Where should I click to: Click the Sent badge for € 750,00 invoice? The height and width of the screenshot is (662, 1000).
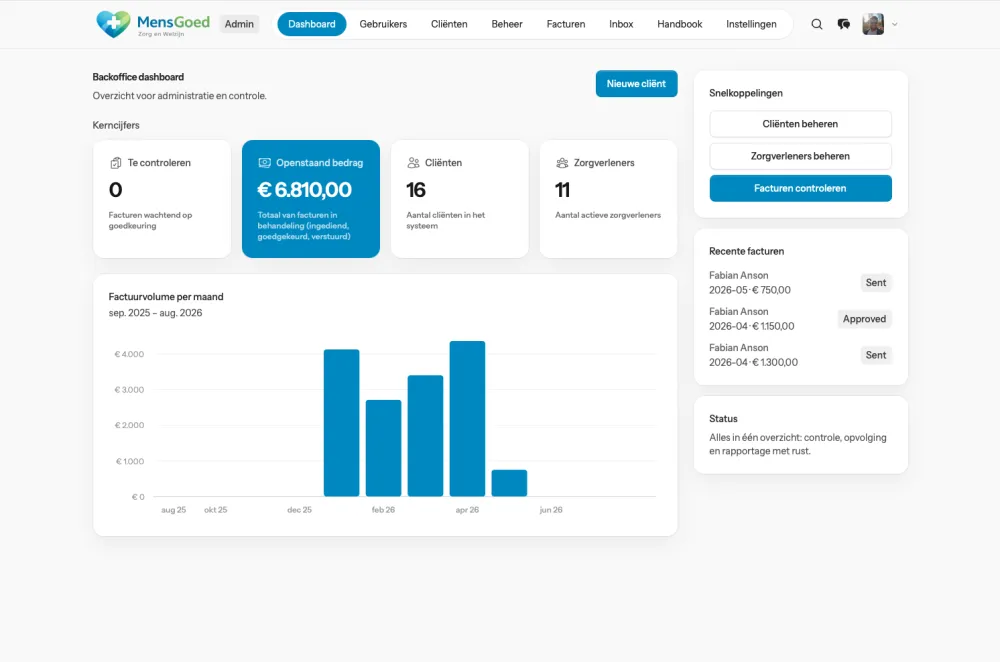pyautogui.click(x=876, y=283)
